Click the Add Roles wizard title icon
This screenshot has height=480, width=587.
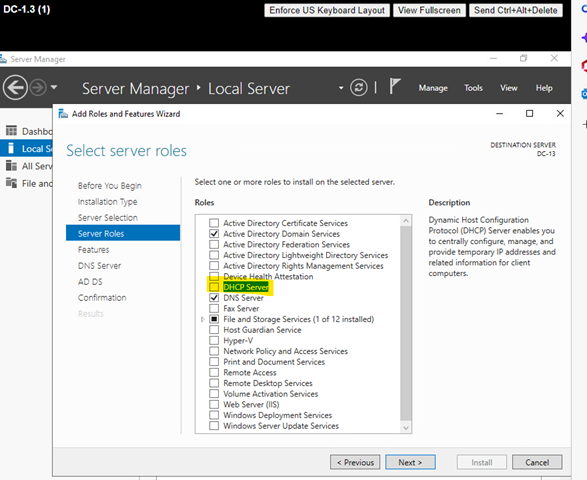pos(63,113)
